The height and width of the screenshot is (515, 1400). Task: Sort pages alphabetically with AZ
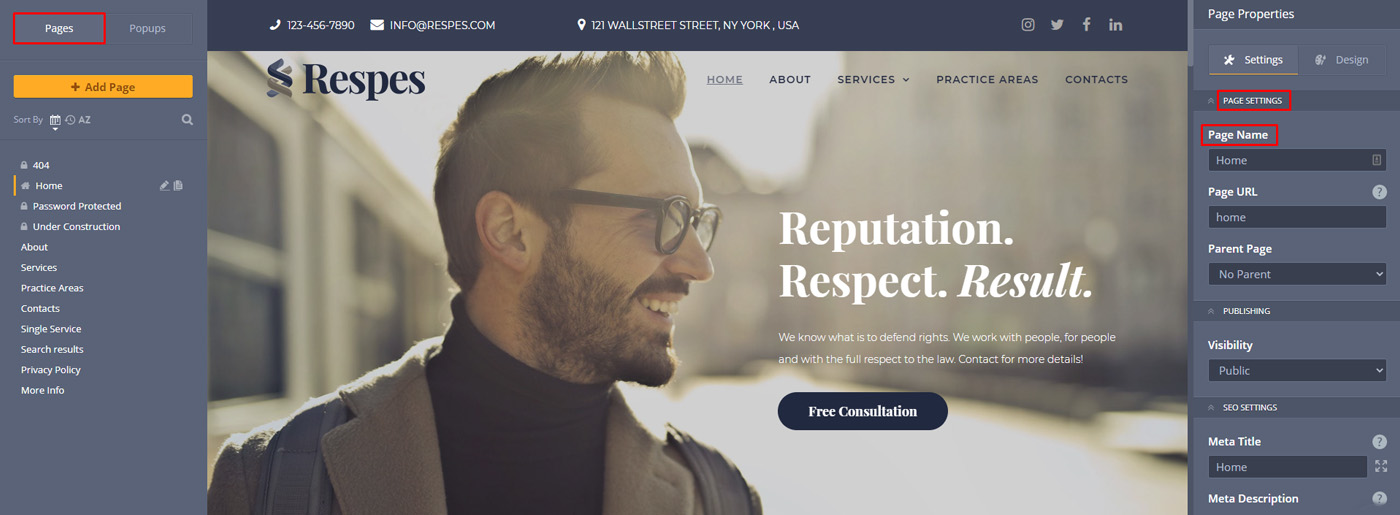tap(84, 120)
